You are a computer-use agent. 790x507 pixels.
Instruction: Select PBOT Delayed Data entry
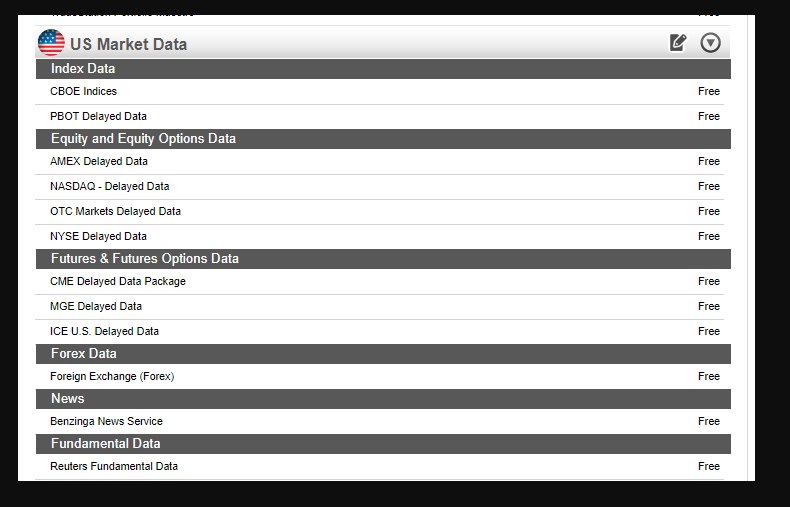tap(380, 116)
